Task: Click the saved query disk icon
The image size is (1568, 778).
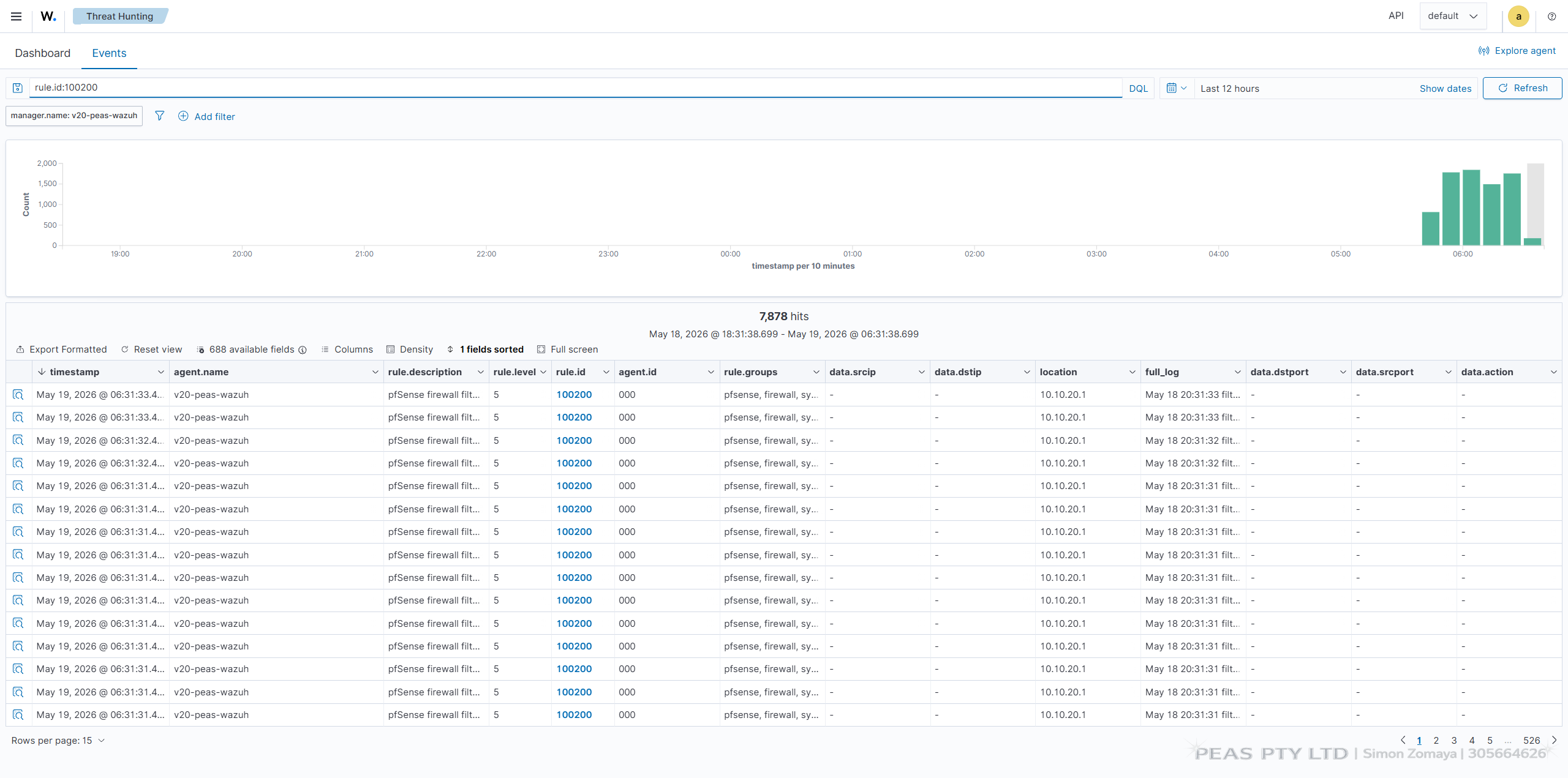Action: point(18,88)
